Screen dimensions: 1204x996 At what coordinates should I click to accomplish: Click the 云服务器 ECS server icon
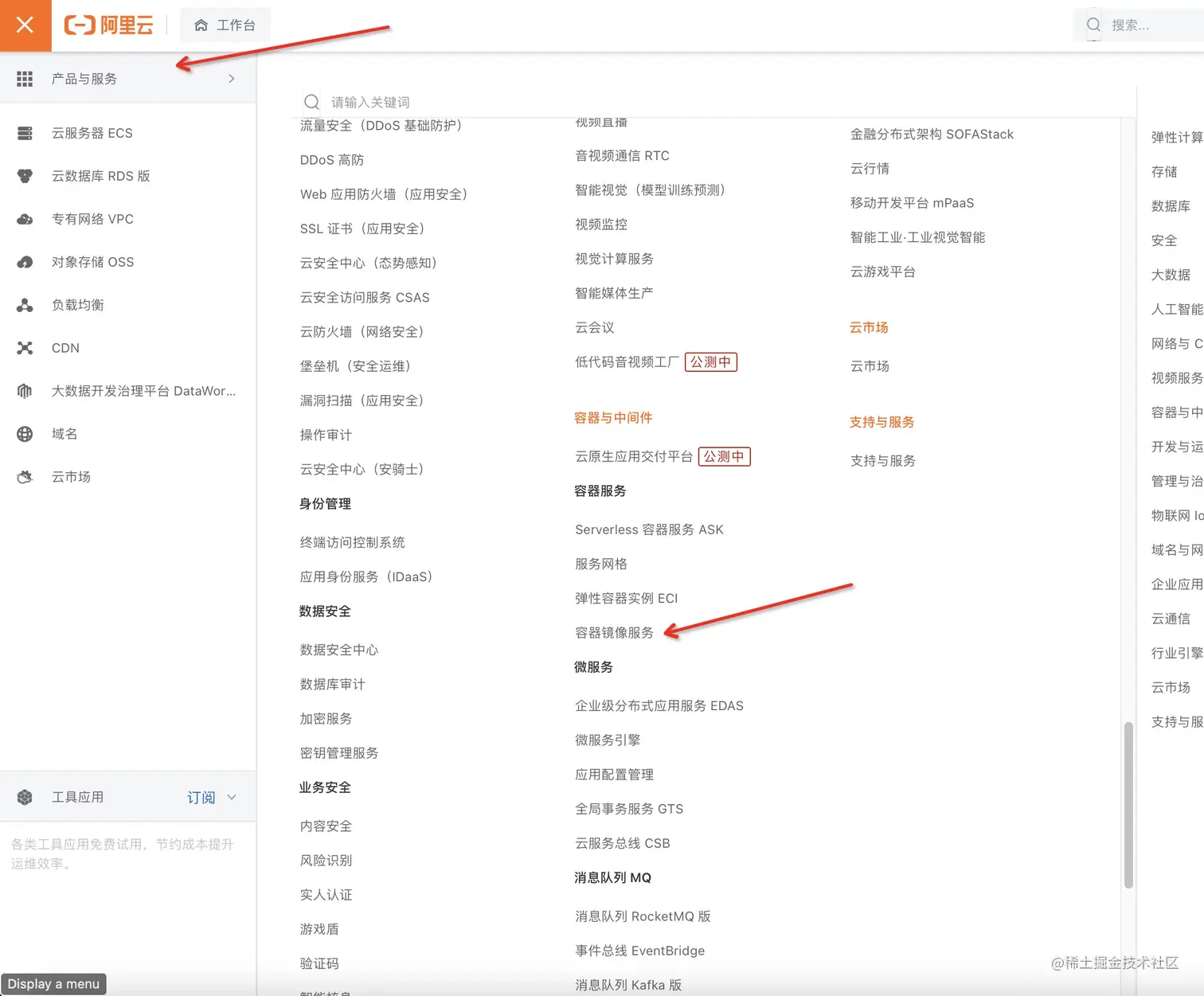[25, 133]
